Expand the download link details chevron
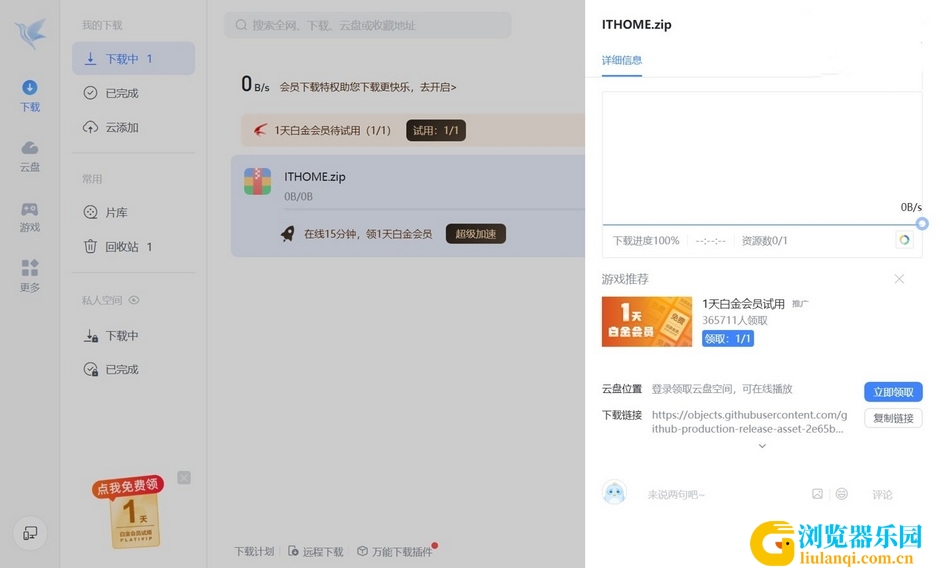 (x=762, y=446)
